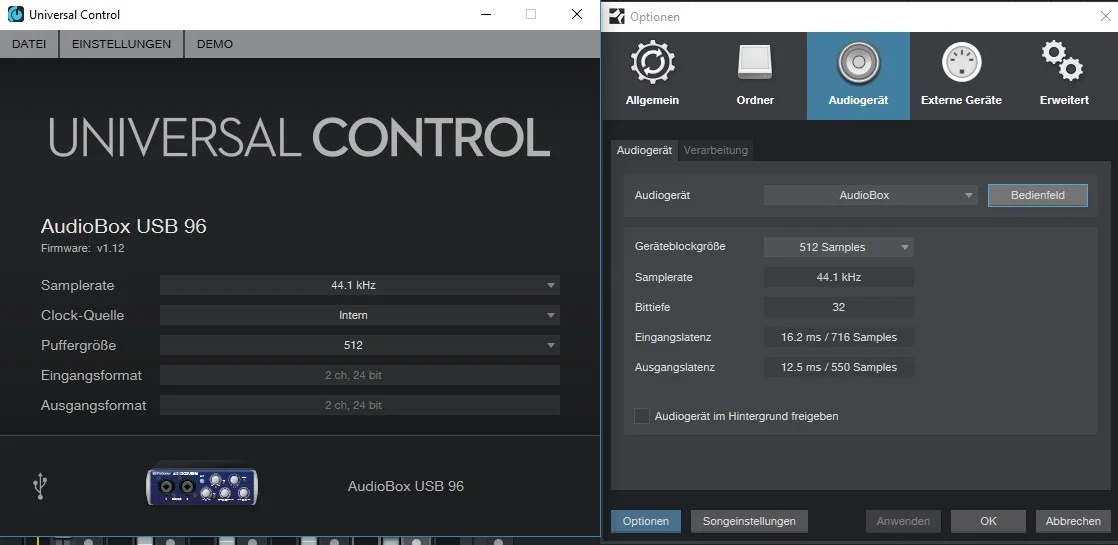Open the Clock-Quelle Intern dropdown

pyautogui.click(x=359, y=315)
